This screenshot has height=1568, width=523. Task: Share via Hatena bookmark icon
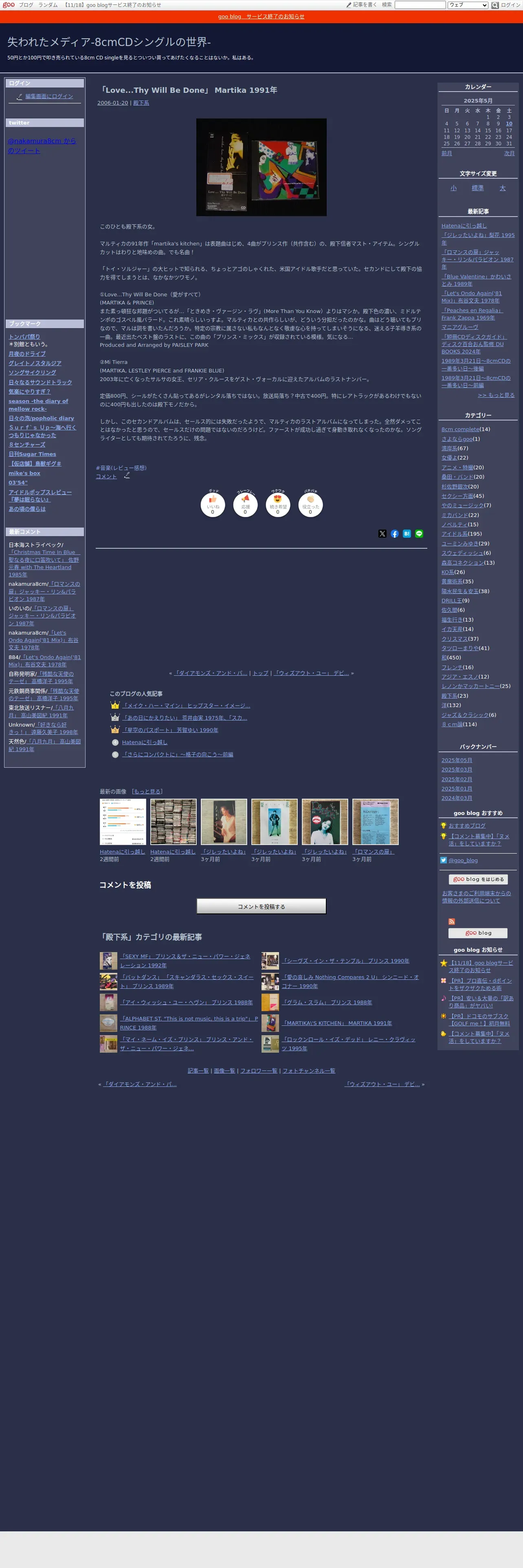tap(407, 534)
